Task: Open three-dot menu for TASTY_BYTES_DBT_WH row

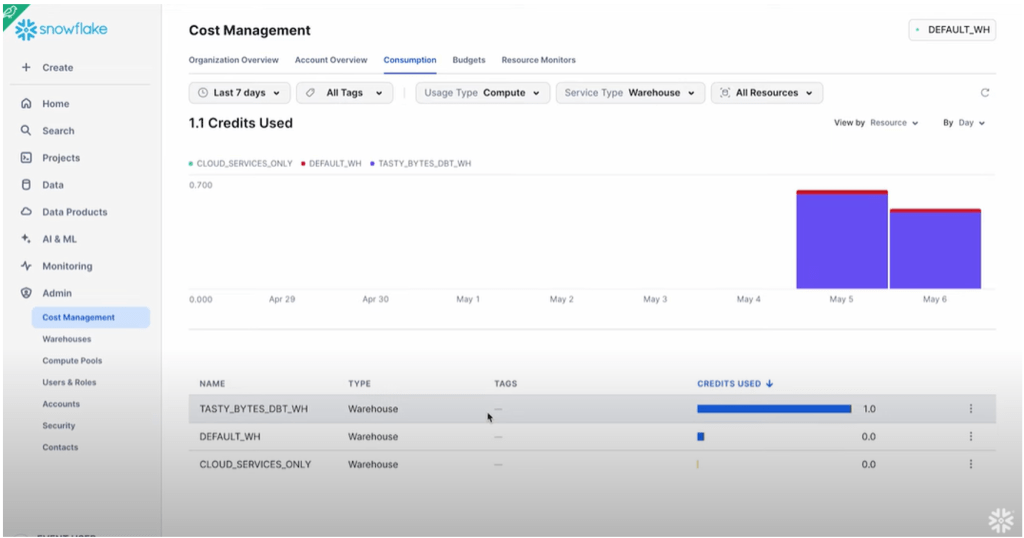Action: coord(970,409)
